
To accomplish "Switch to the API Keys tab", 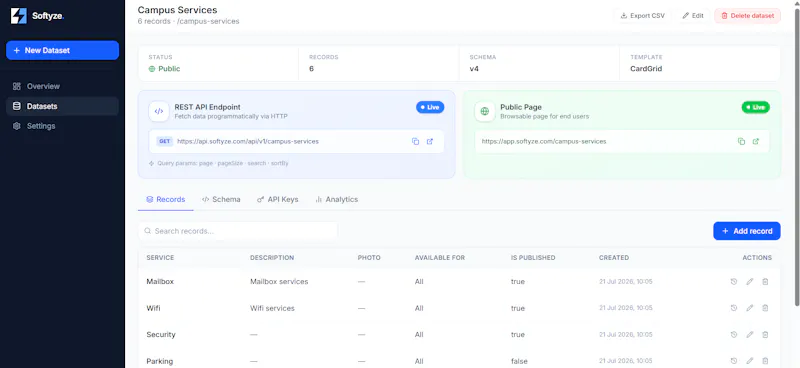I will point(278,199).
